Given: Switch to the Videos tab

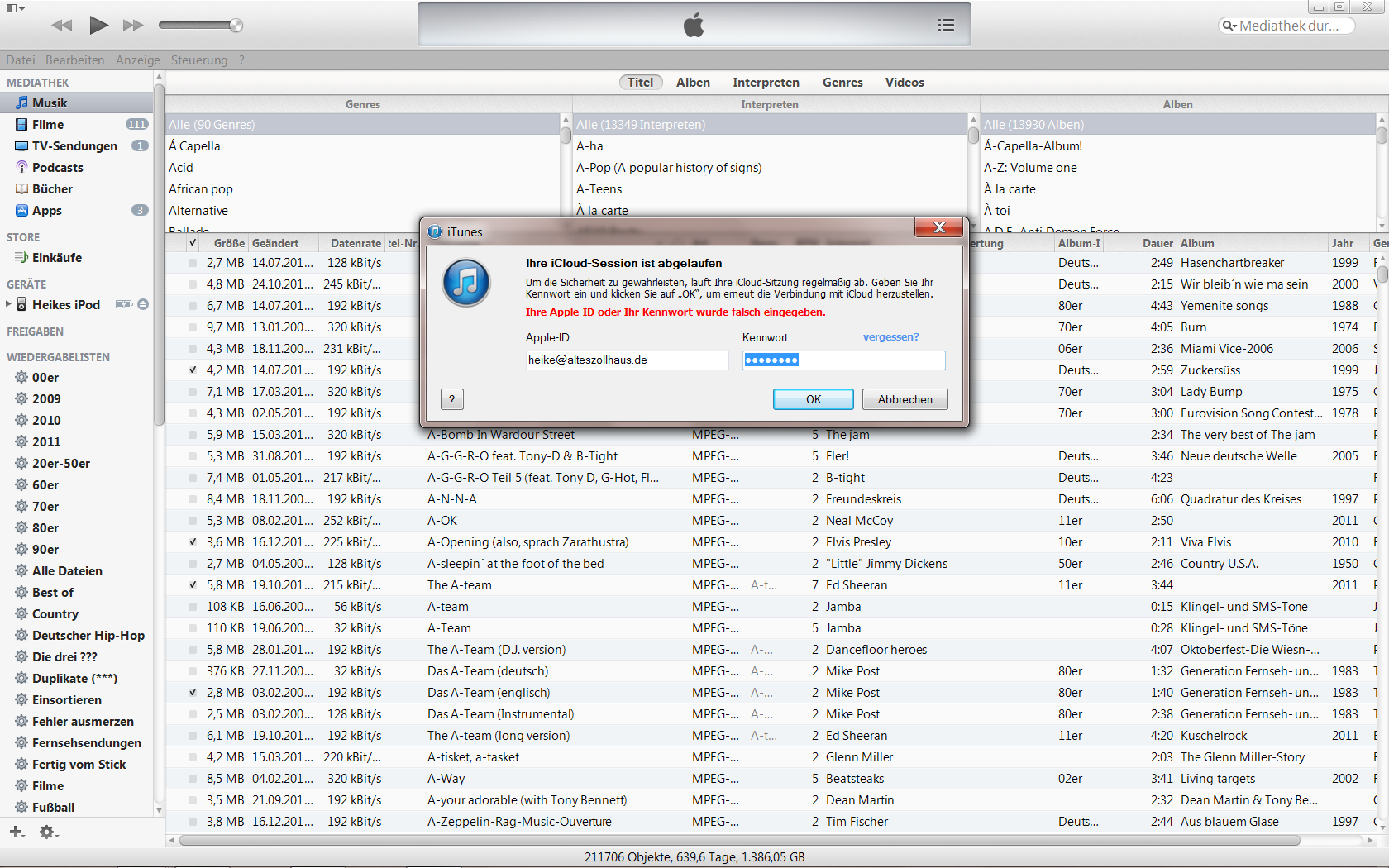Looking at the screenshot, I should point(905,83).
